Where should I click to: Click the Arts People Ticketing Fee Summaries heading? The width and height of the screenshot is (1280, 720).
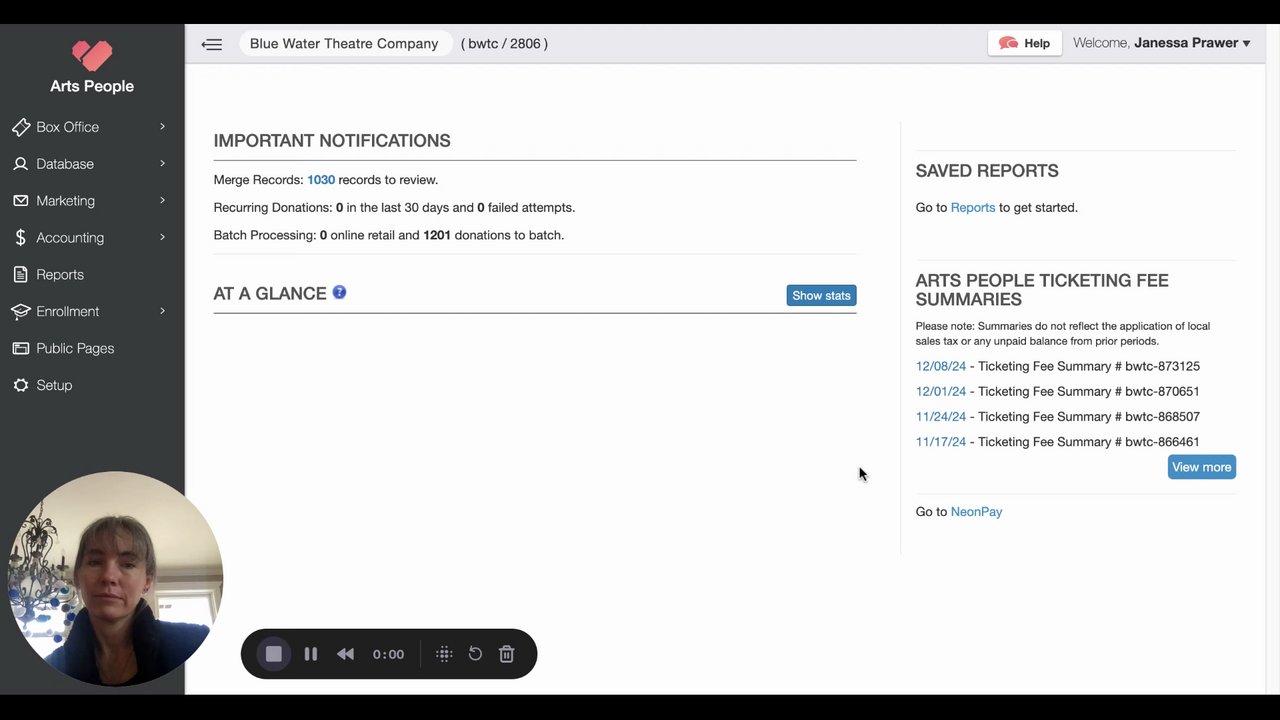click(x=1042, y=290)
